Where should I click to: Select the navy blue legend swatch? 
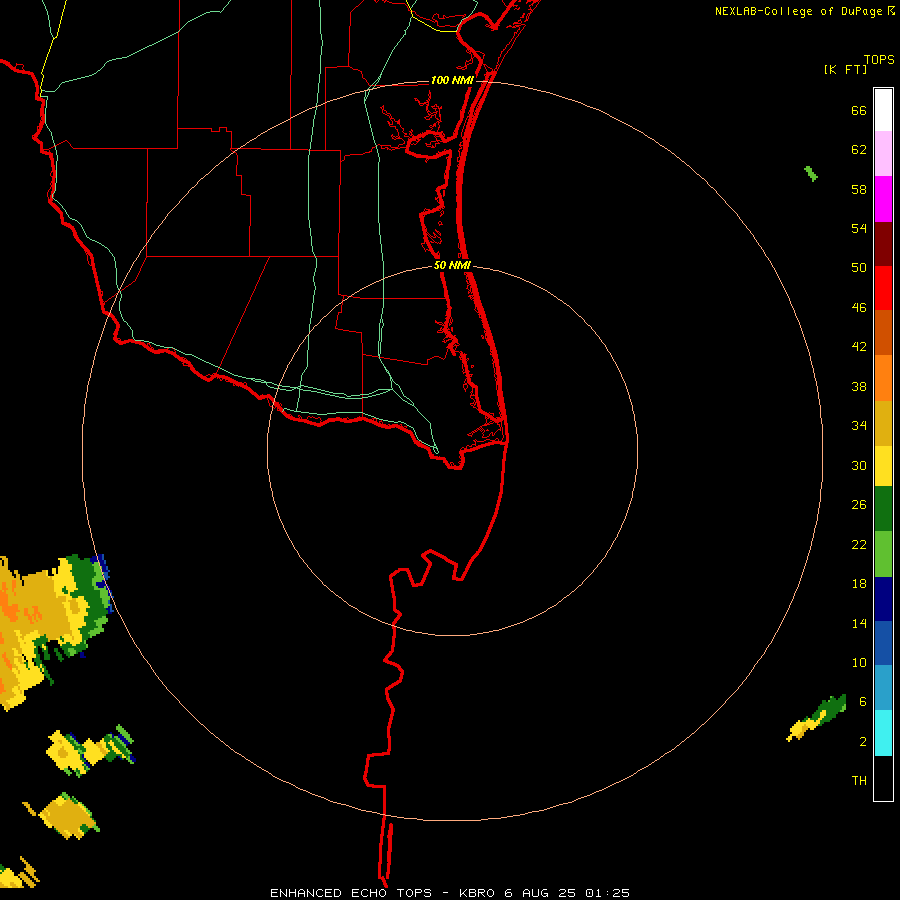click(x=883, y=599)
